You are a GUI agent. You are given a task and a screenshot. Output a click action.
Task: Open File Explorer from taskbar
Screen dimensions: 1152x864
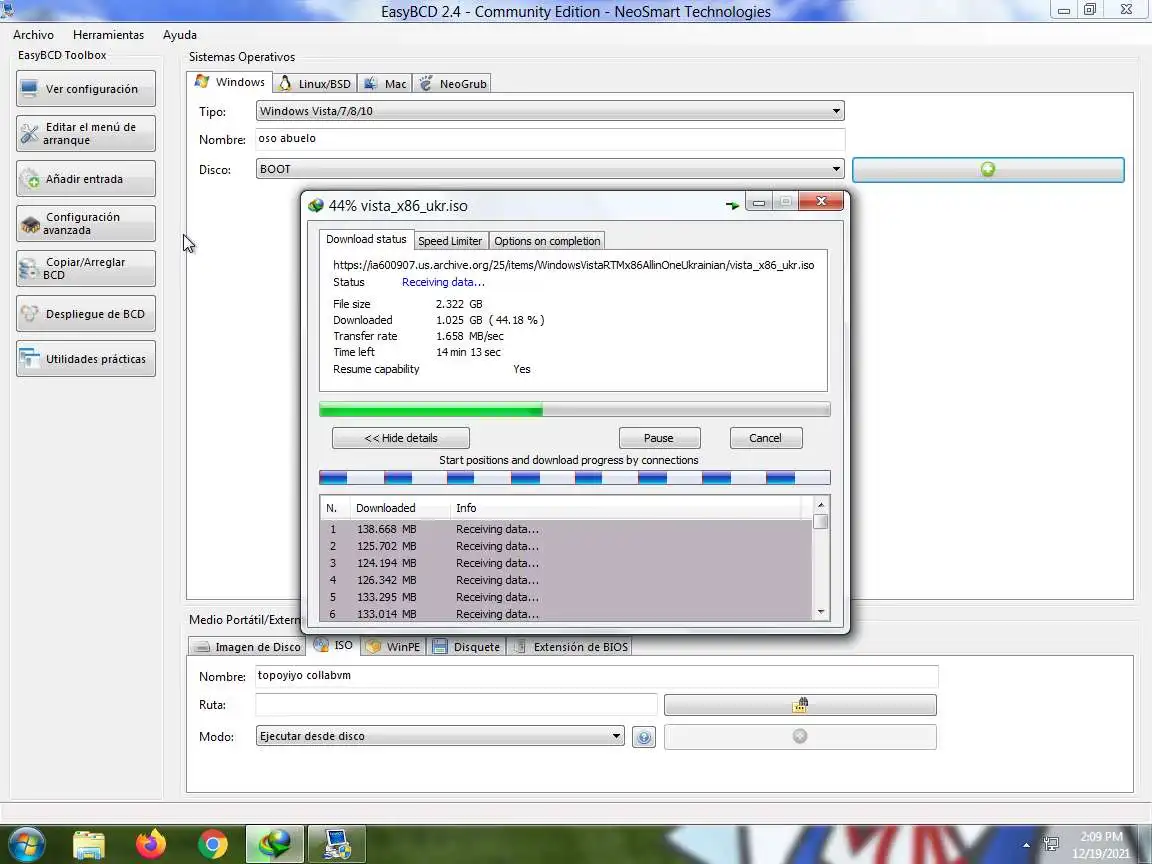click(88, 845)
